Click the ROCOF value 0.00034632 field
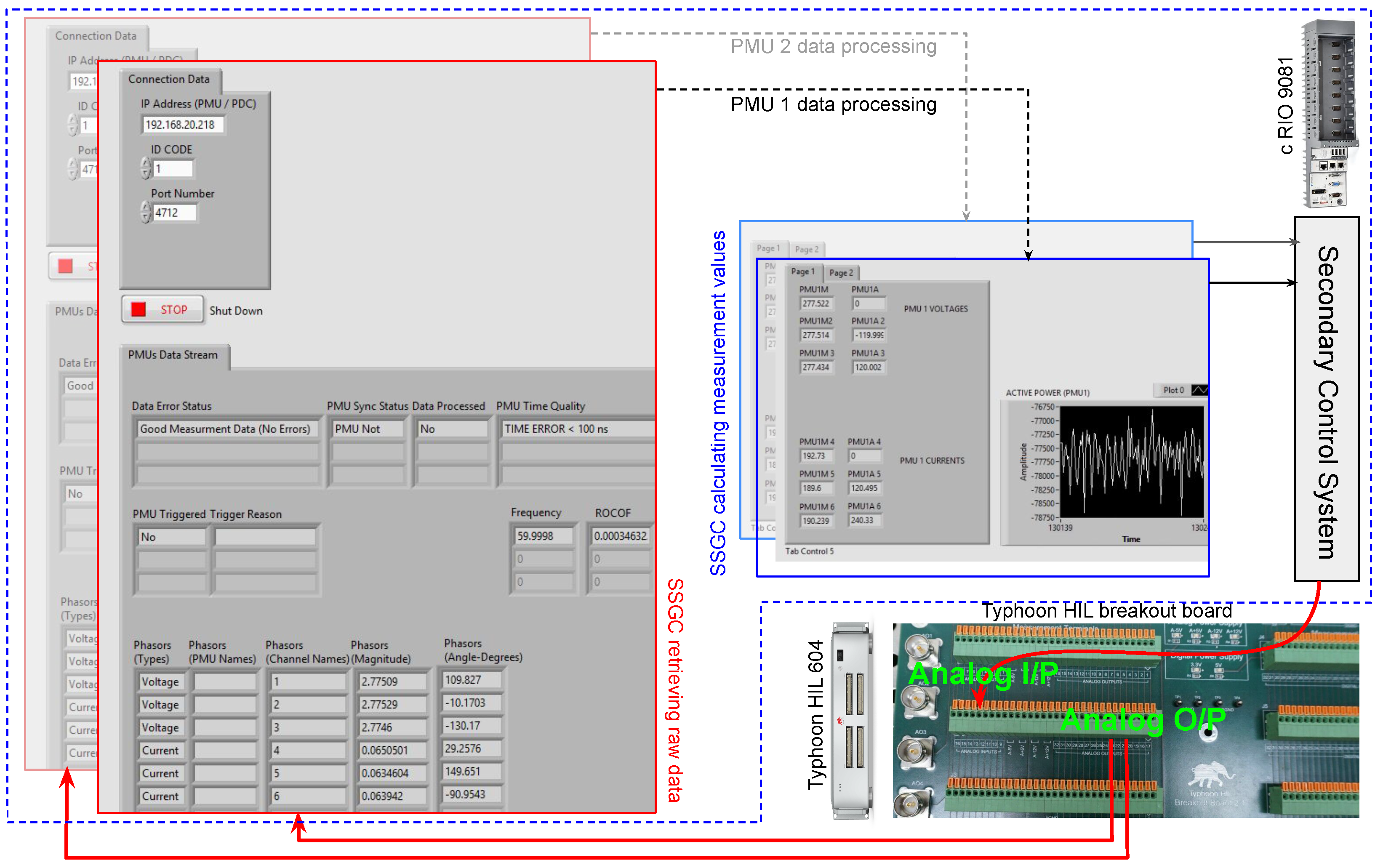 click(x=620, y=536)
